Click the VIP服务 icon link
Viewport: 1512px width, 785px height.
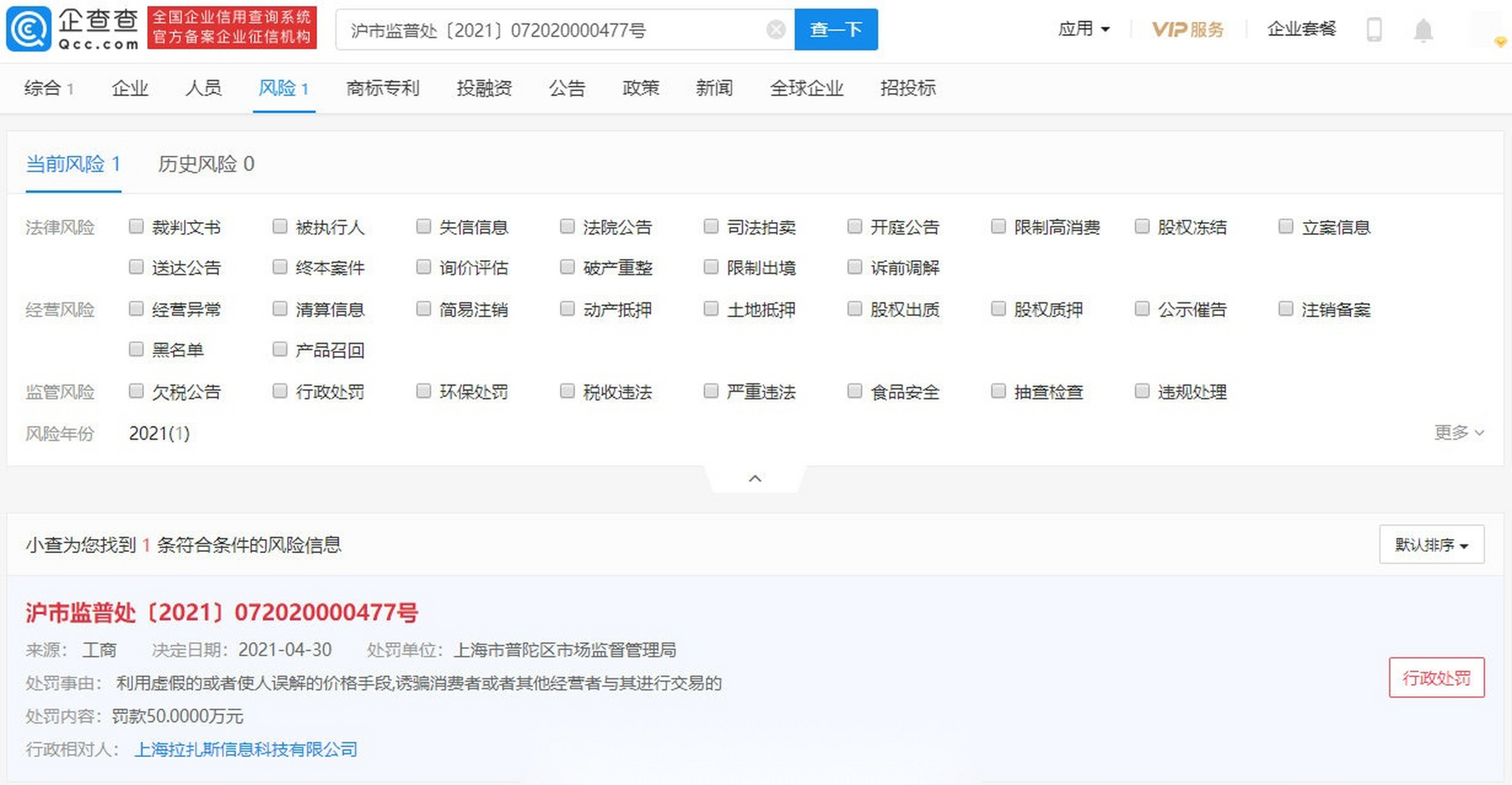click(1188, 29)
